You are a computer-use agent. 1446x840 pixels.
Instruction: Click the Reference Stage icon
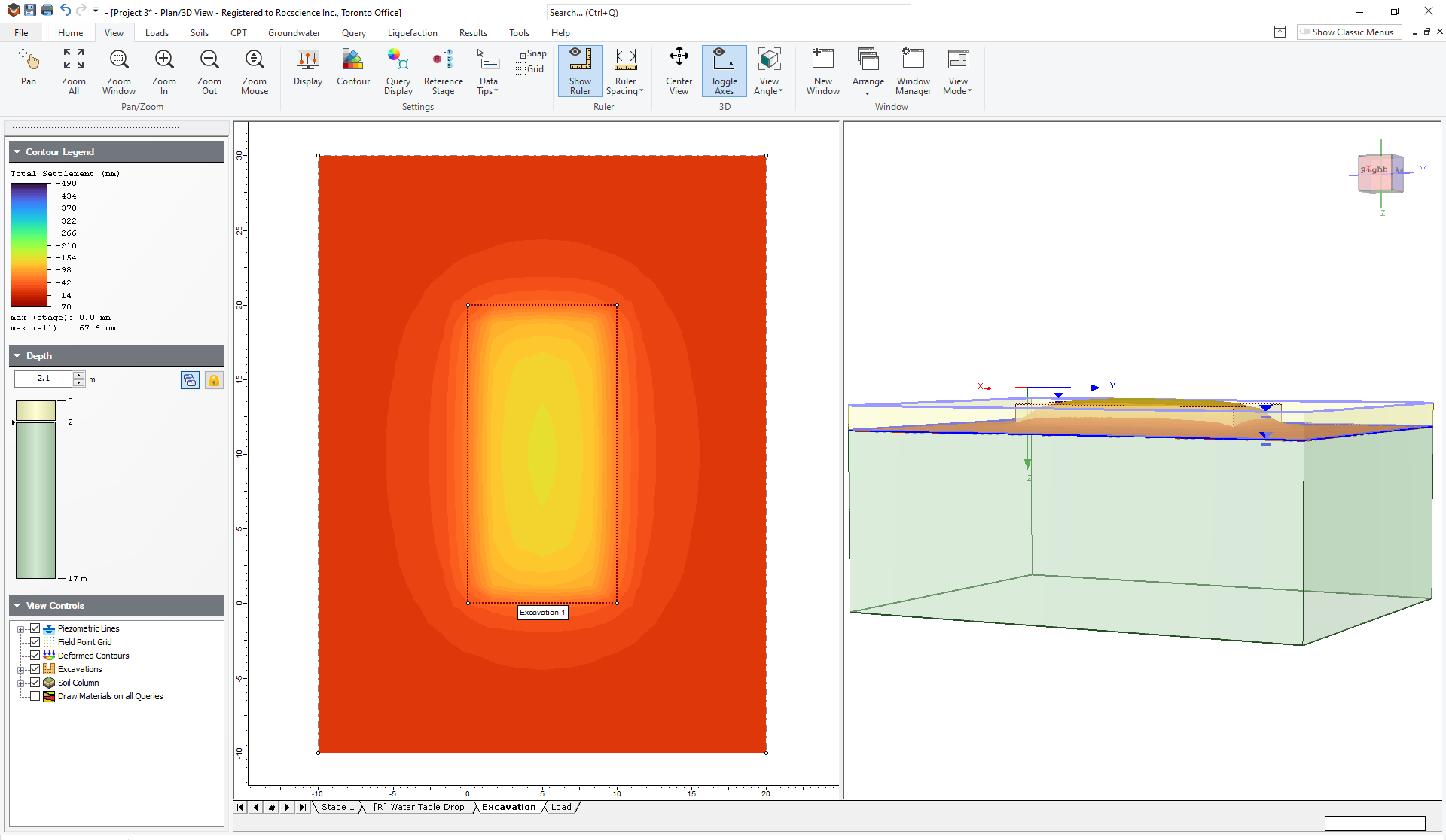coord(443,70)
